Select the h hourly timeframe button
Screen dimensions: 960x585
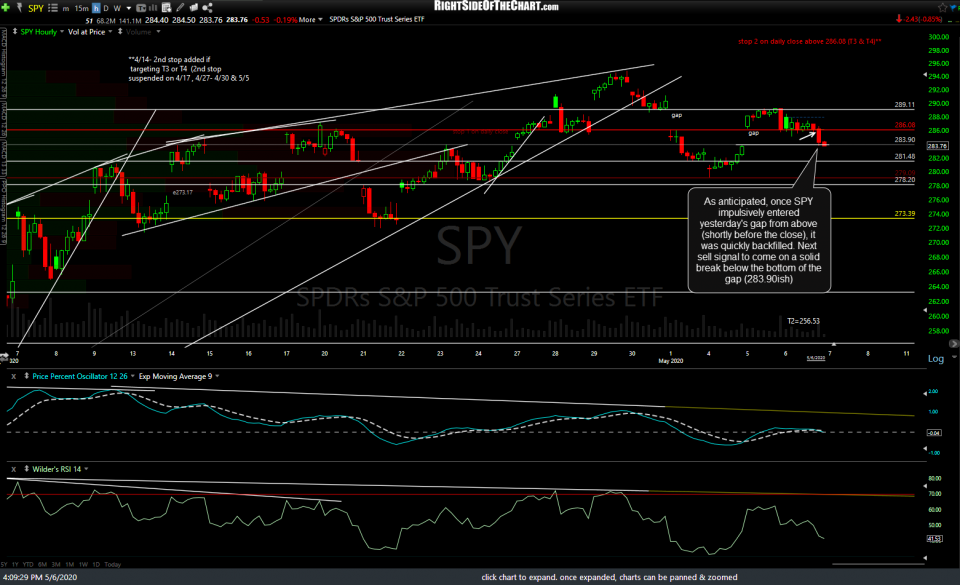(95, 7)
